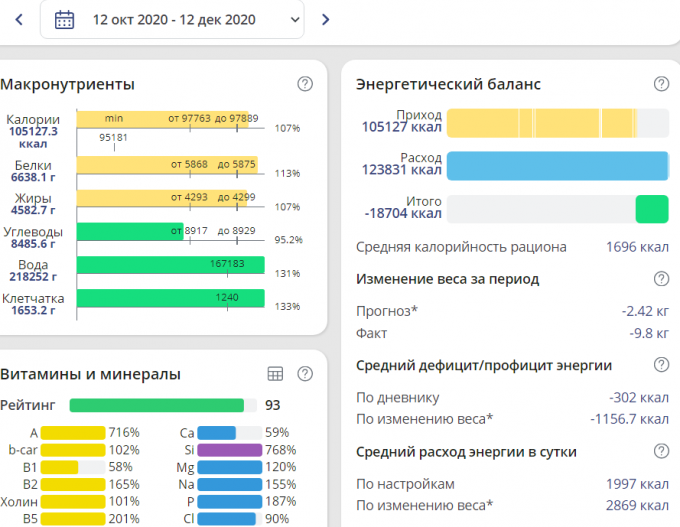
Task: Click the green Рейтинг bar
Action: coord(156,406)
